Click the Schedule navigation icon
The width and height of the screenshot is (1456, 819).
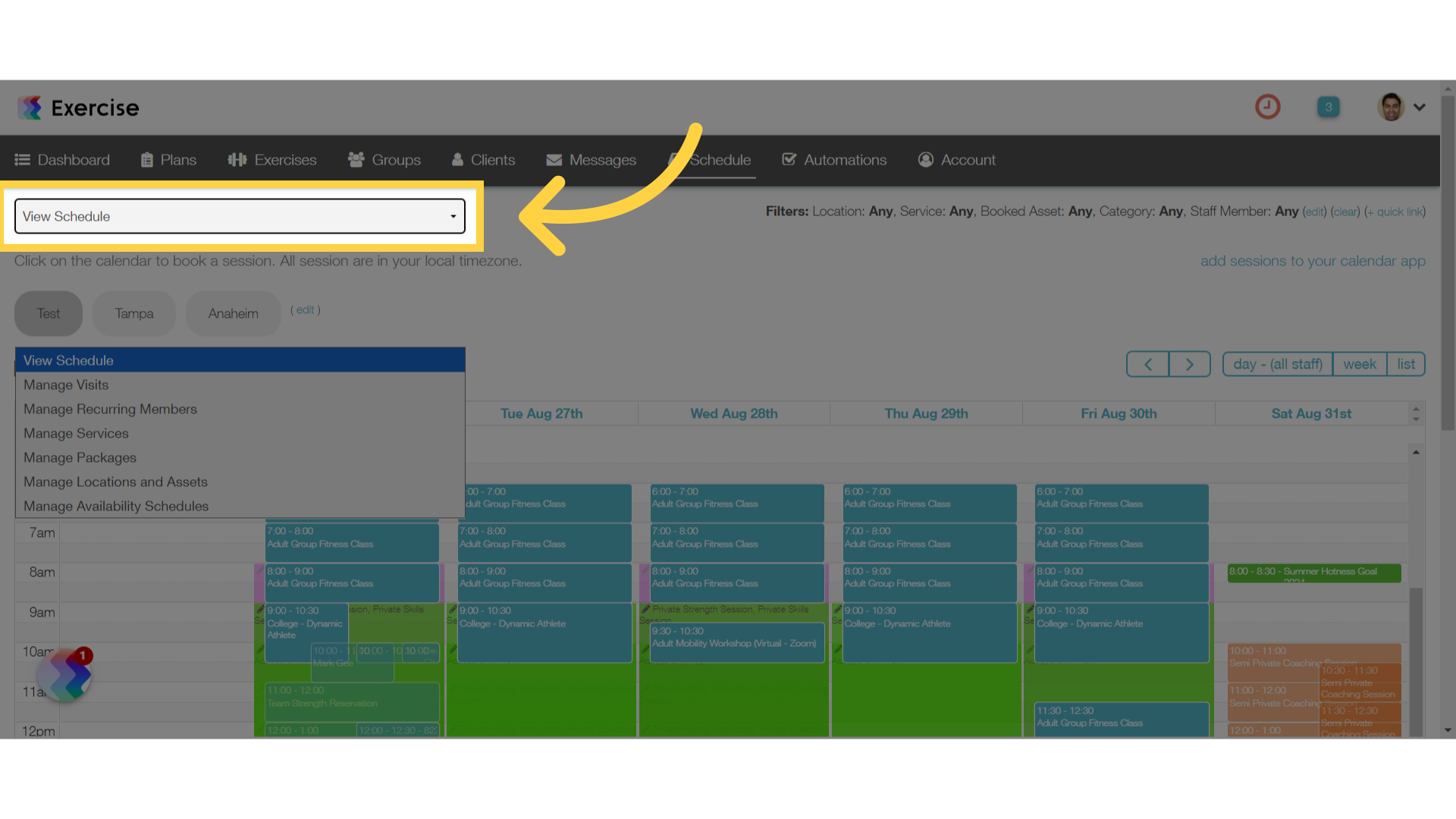676,160
